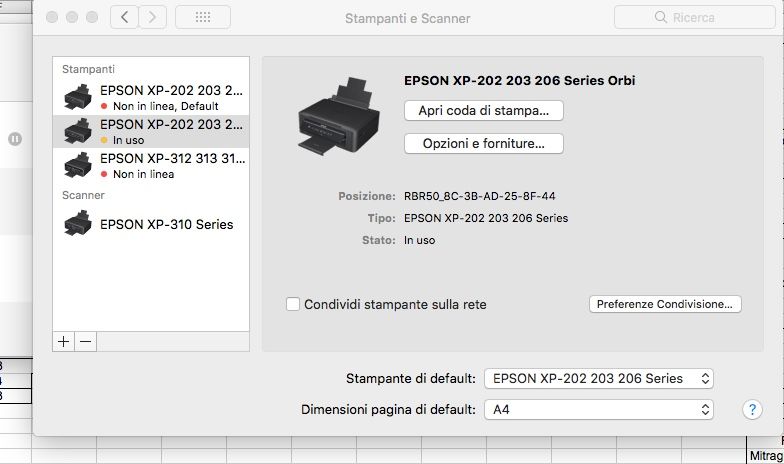Click the Stampanti section header
This screenshot has height=464, width=784.
pyautogui.click(x=88, y=69)
